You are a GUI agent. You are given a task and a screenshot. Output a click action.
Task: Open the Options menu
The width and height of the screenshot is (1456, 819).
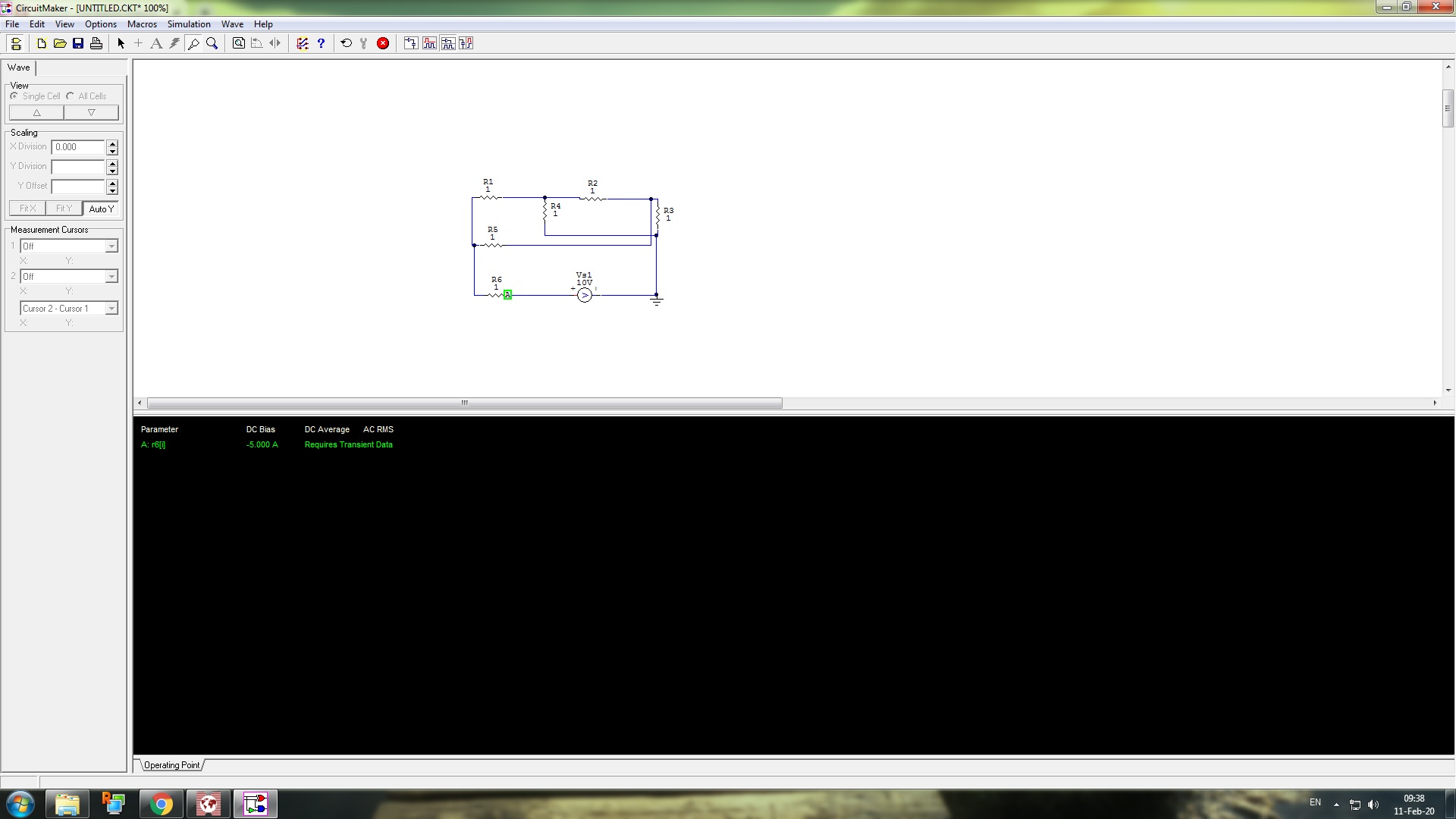[101, 24]
